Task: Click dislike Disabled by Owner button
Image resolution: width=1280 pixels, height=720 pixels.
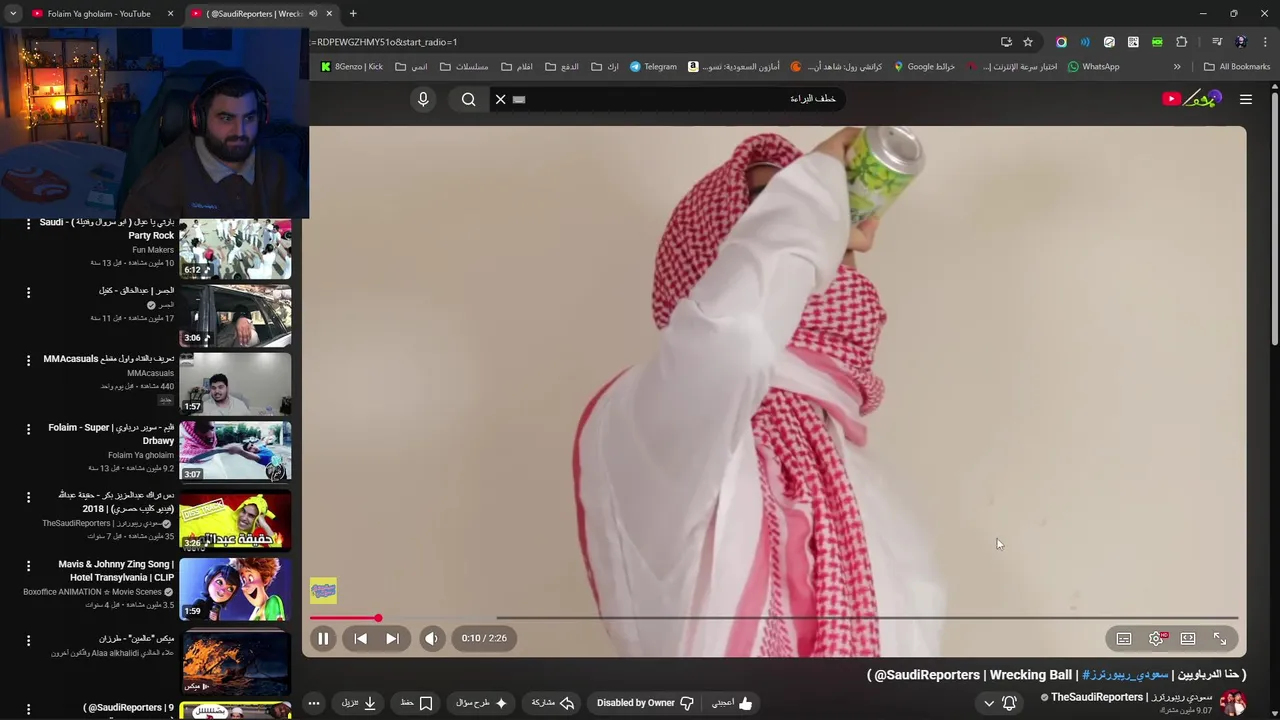Action: click(645, 703)
